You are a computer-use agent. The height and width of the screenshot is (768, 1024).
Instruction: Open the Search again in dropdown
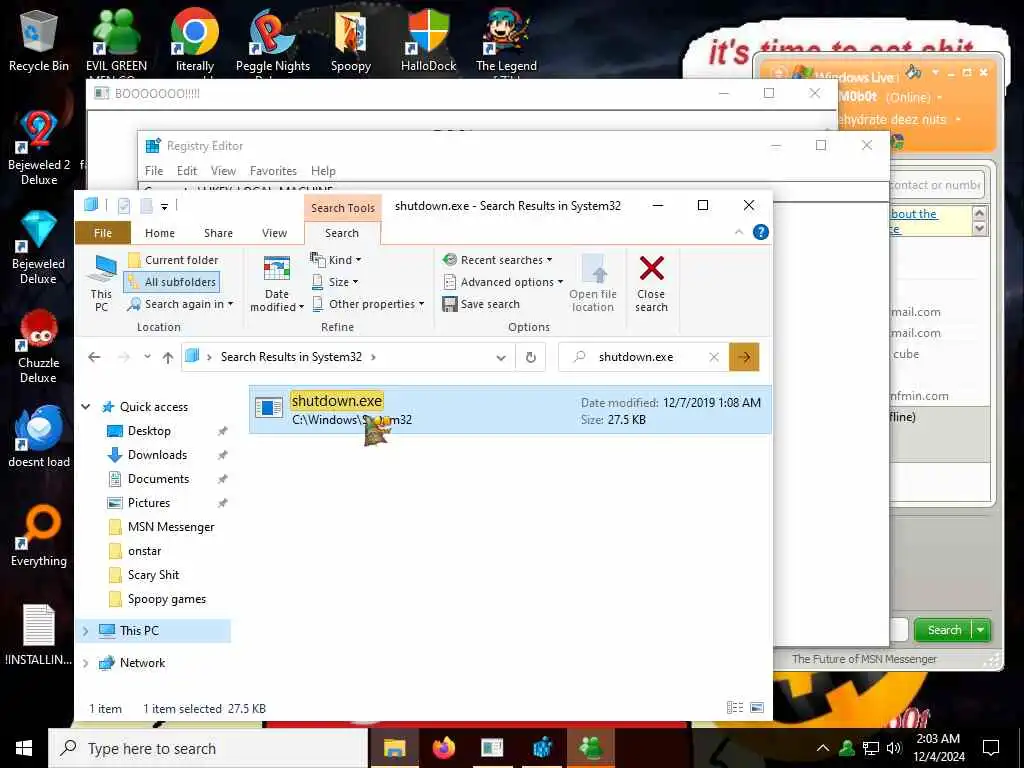tap(180, 304)
